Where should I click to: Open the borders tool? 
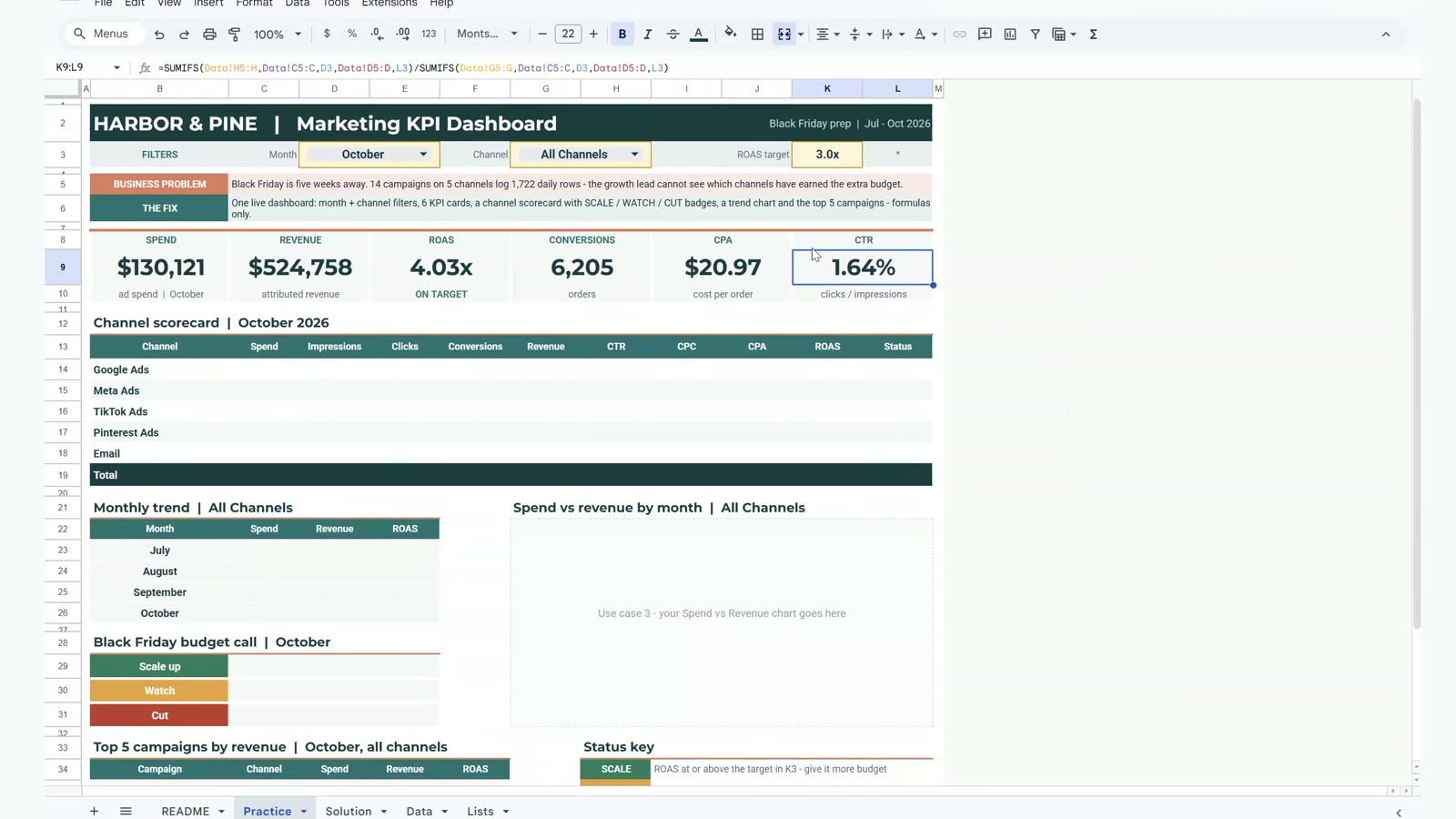757,34
